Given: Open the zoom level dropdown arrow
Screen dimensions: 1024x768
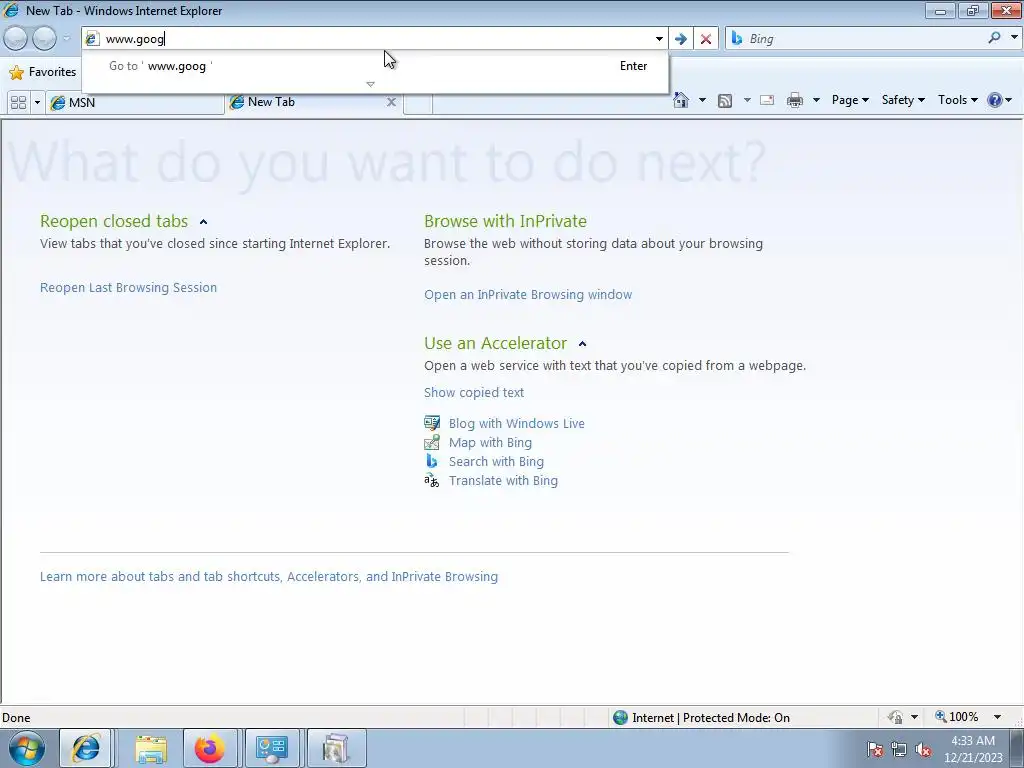Looking at the screenshot, I should pos(997,717).
